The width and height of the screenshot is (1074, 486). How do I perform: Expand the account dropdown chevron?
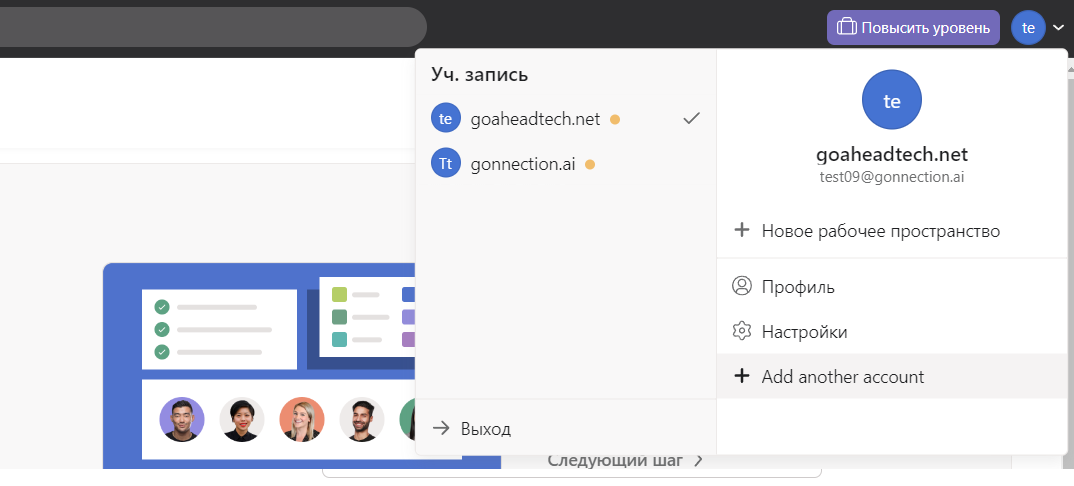(x=1058, y=28)
